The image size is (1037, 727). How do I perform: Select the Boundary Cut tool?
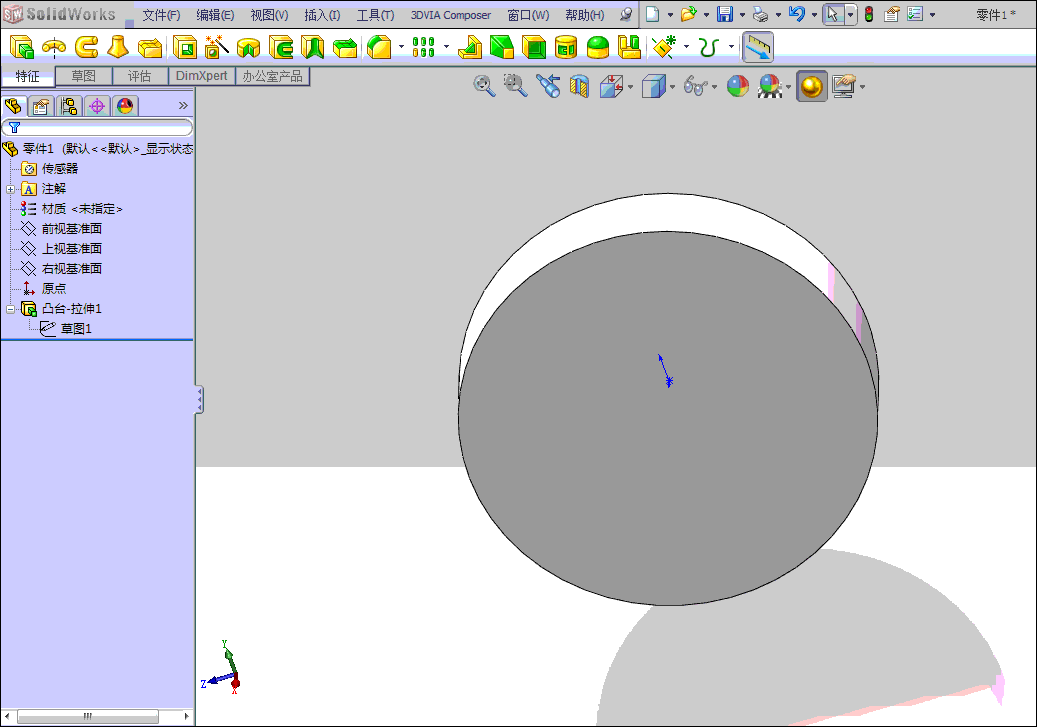pyautogui.click(x=345, y=47)
